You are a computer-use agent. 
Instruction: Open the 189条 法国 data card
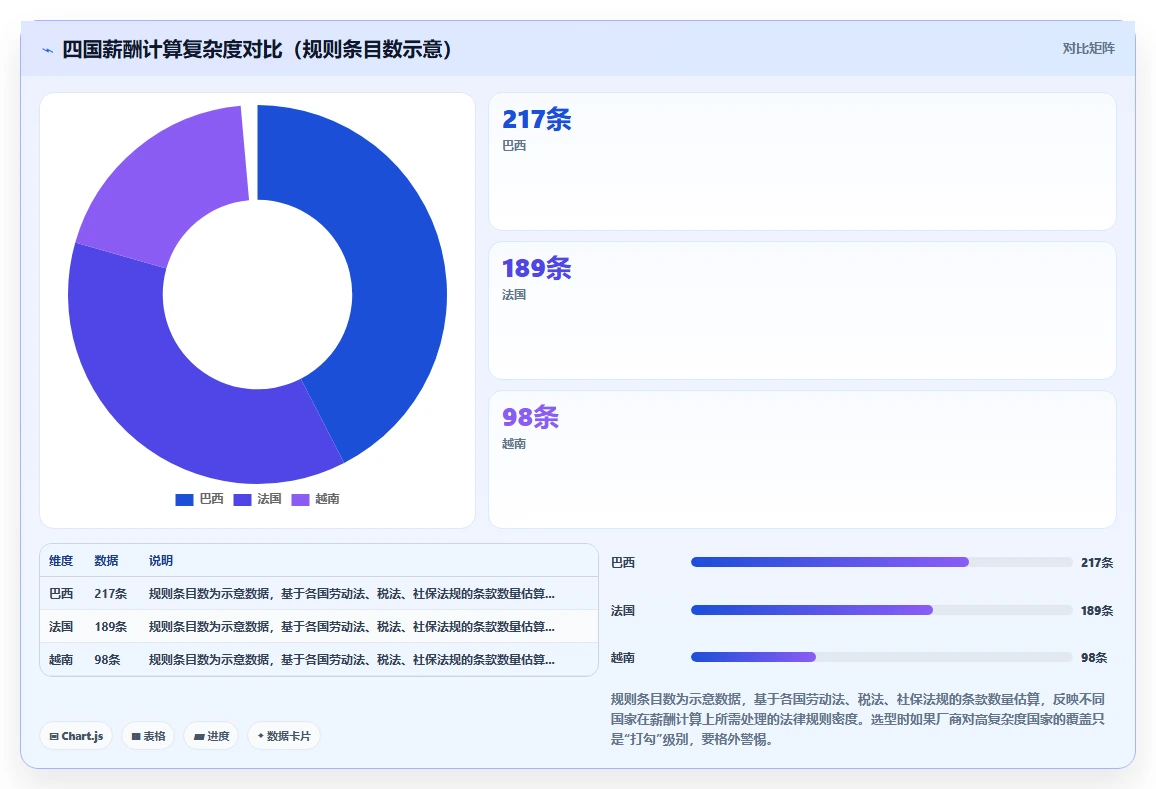click(802, 310)
